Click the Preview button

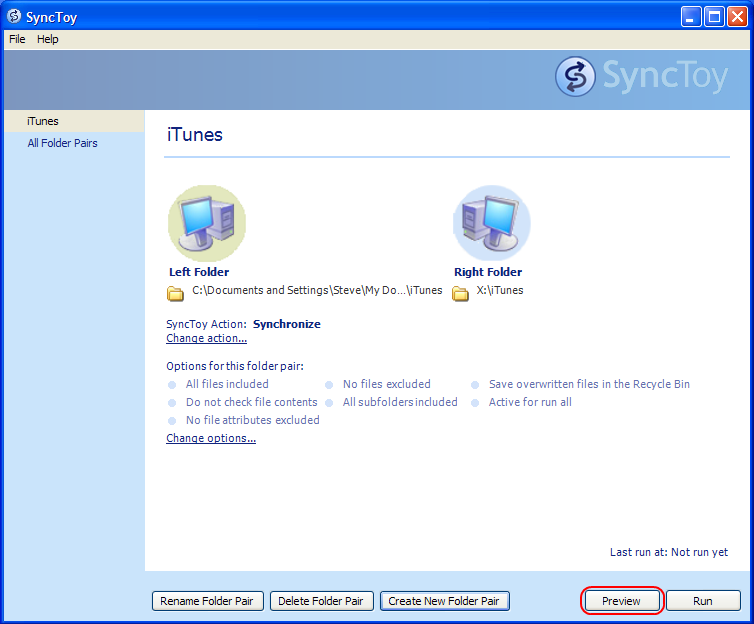click(x=622, y=601)
